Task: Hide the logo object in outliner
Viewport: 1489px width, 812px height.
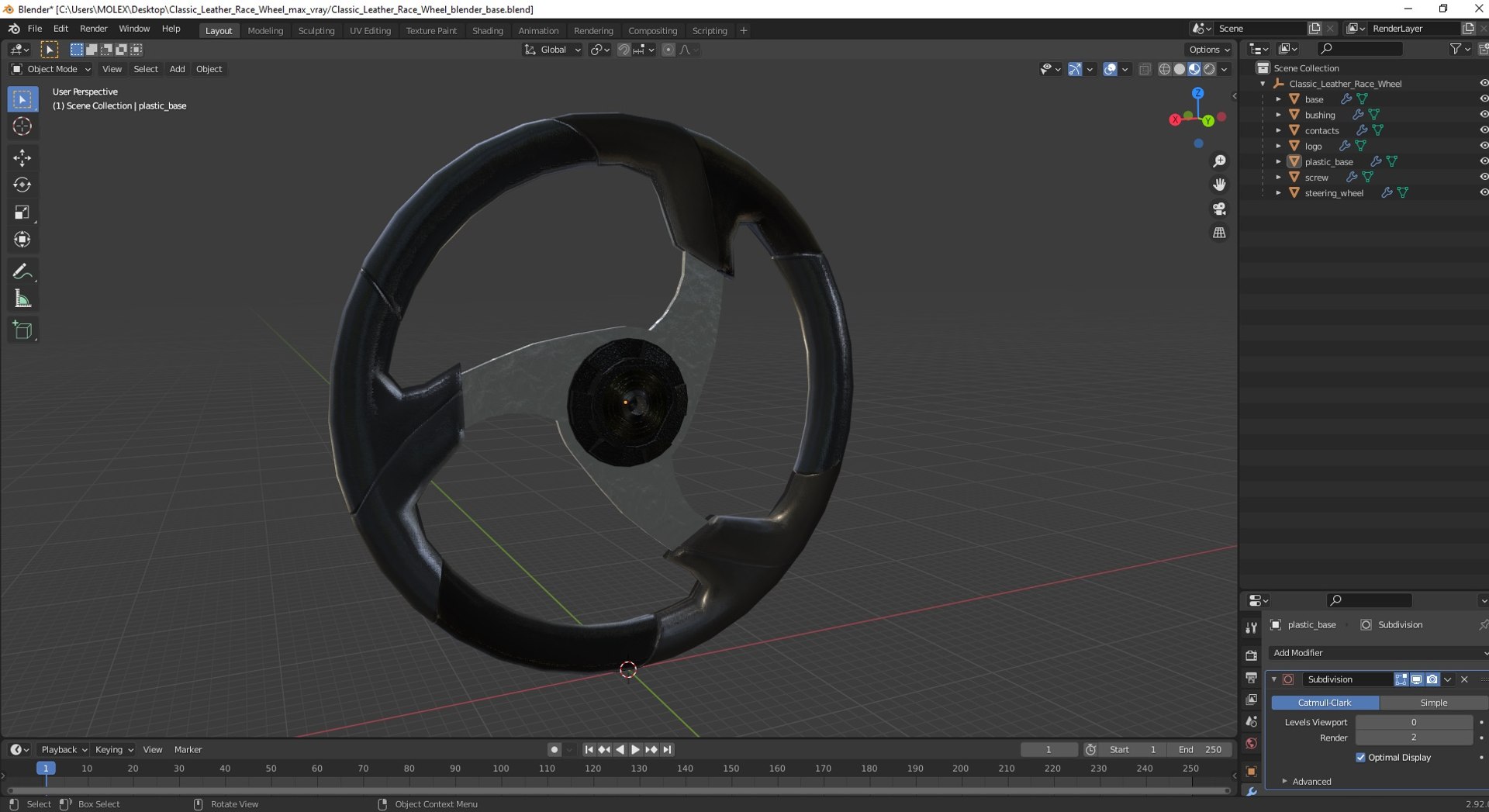Action: coord(1483,145)
